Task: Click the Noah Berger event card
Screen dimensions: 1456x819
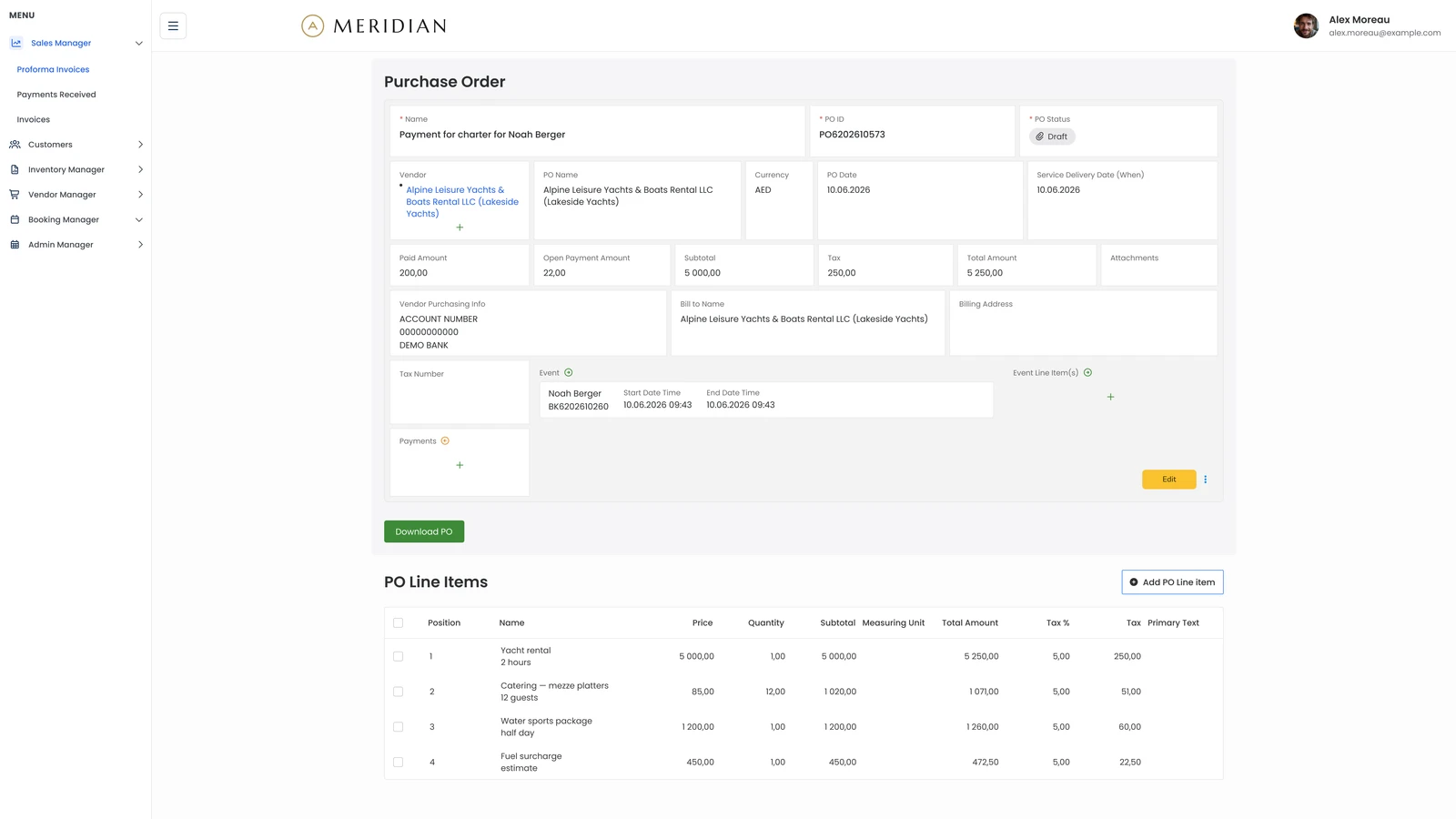Action: click(766, 399)
